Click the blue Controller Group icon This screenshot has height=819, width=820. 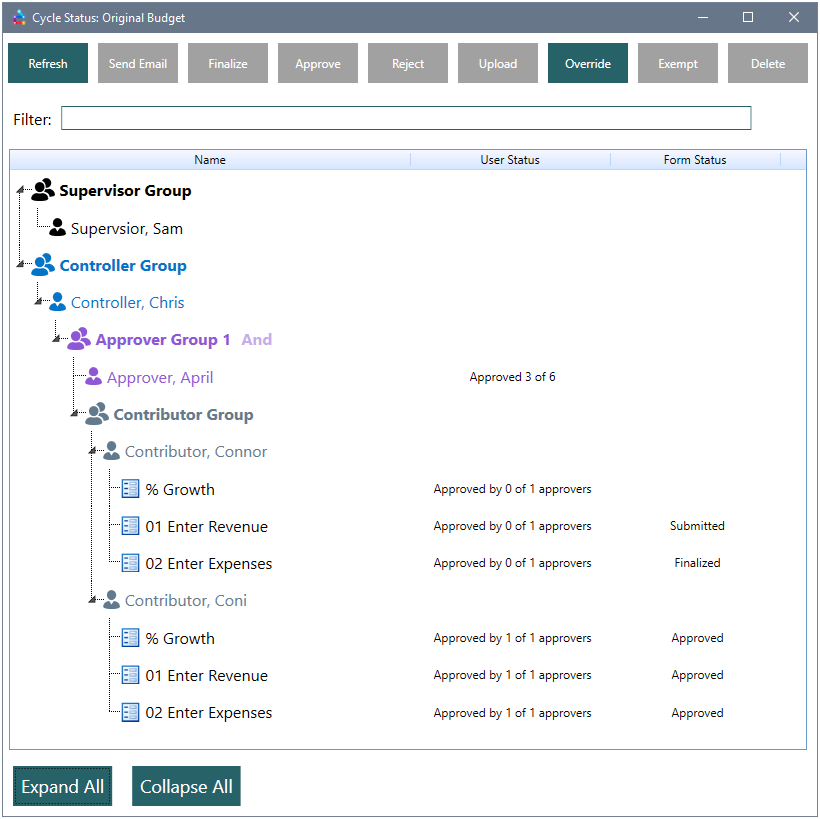(42, 265)
